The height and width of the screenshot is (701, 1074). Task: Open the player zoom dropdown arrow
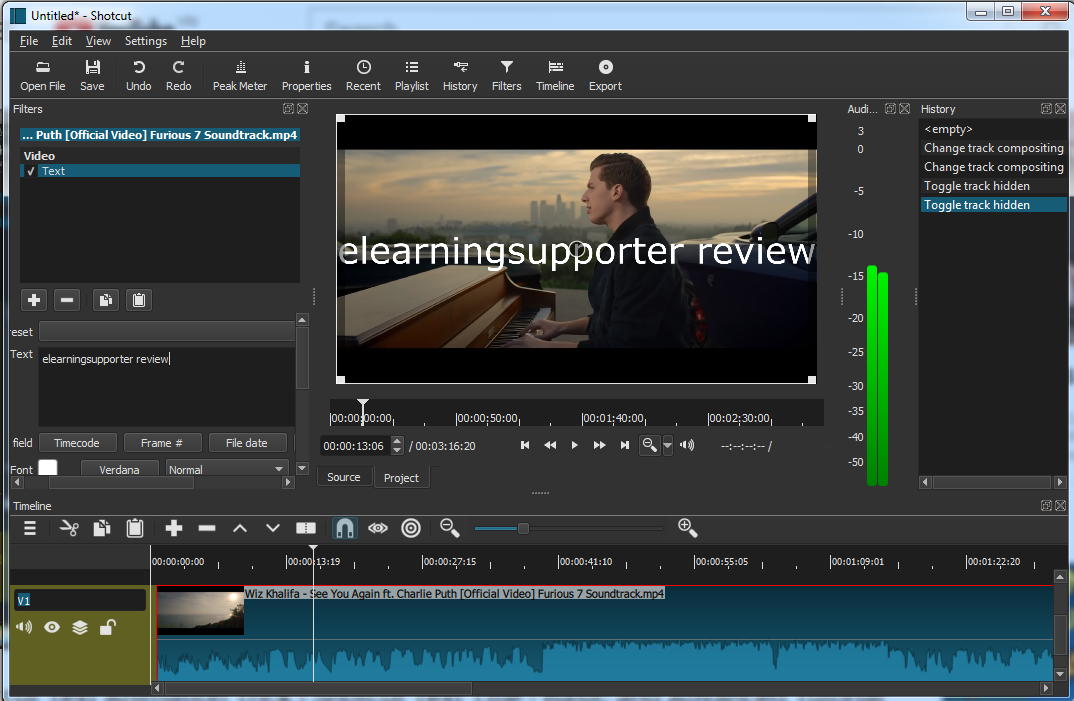[x=668, y=445]
